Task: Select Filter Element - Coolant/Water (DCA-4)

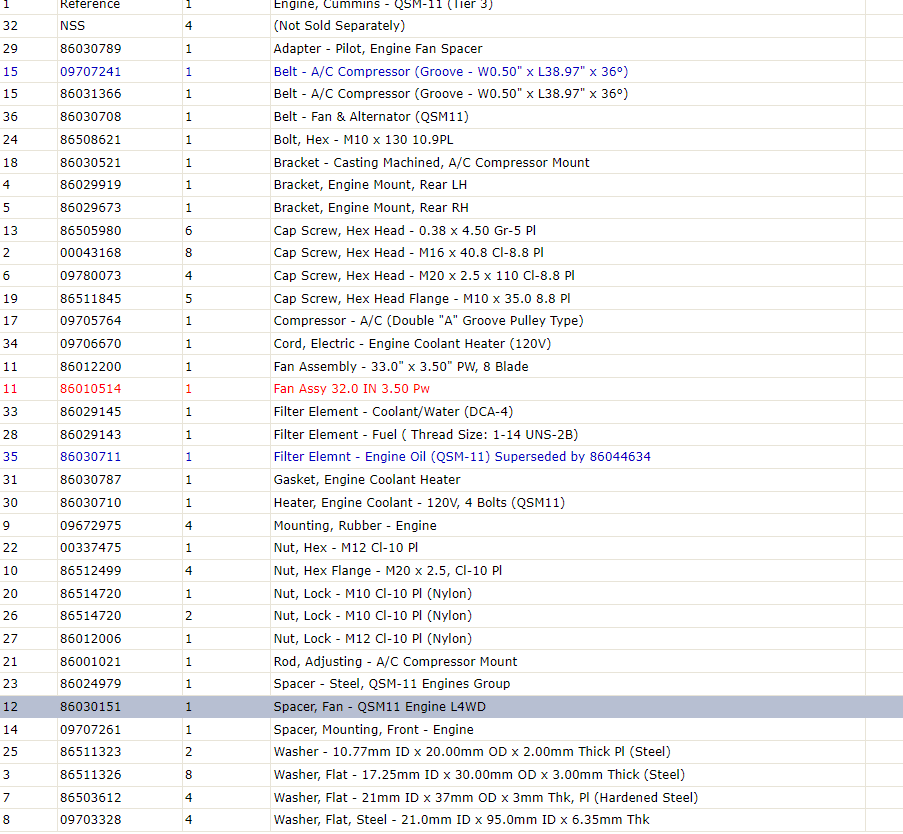Action: pyautogui.click(x=393, y=412)
